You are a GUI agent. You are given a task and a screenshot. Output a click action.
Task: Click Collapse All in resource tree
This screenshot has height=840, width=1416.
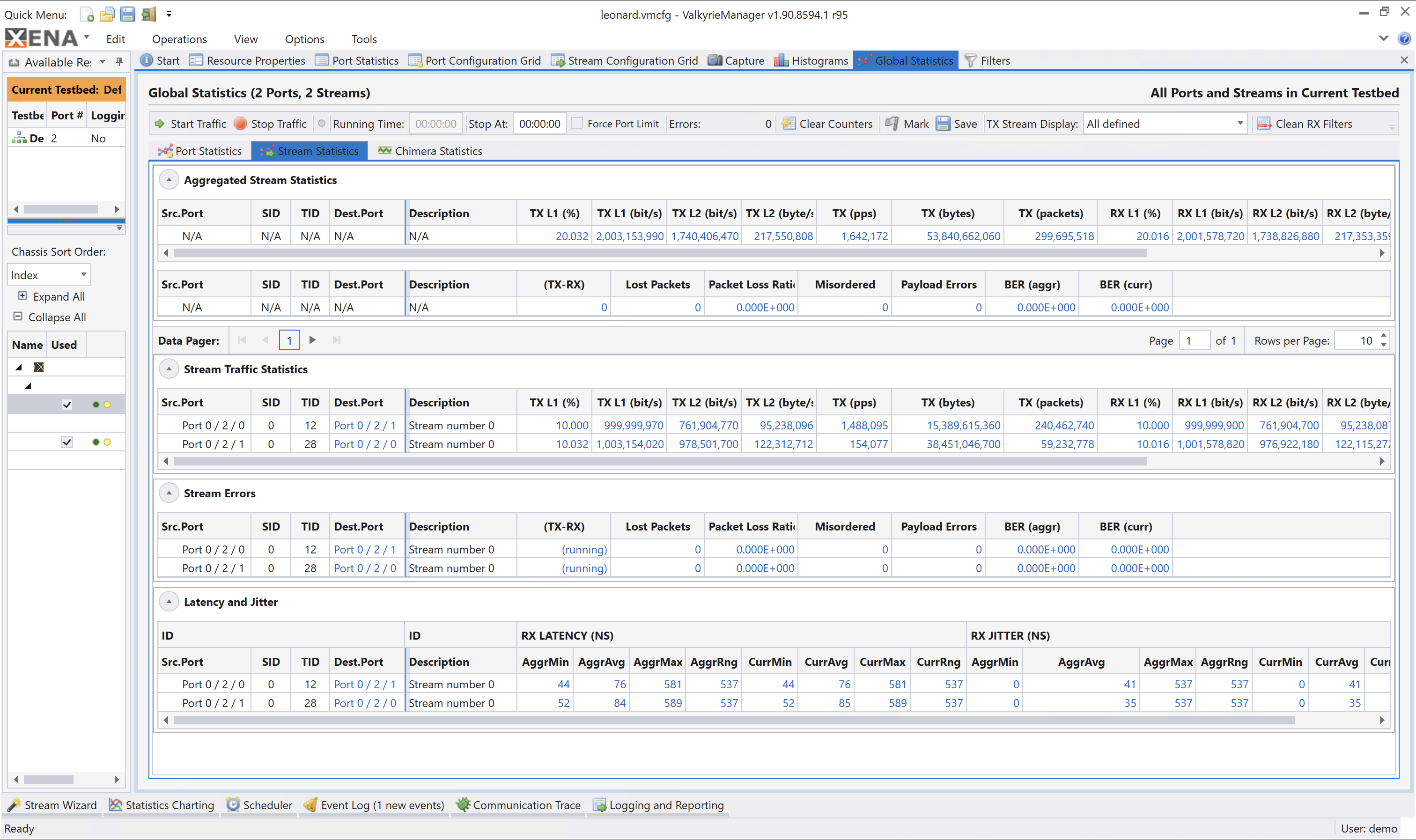click(50, 317)
